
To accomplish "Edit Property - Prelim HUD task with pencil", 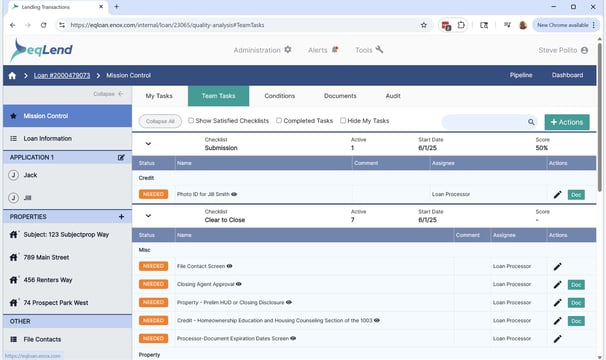I will pos(557,303).
